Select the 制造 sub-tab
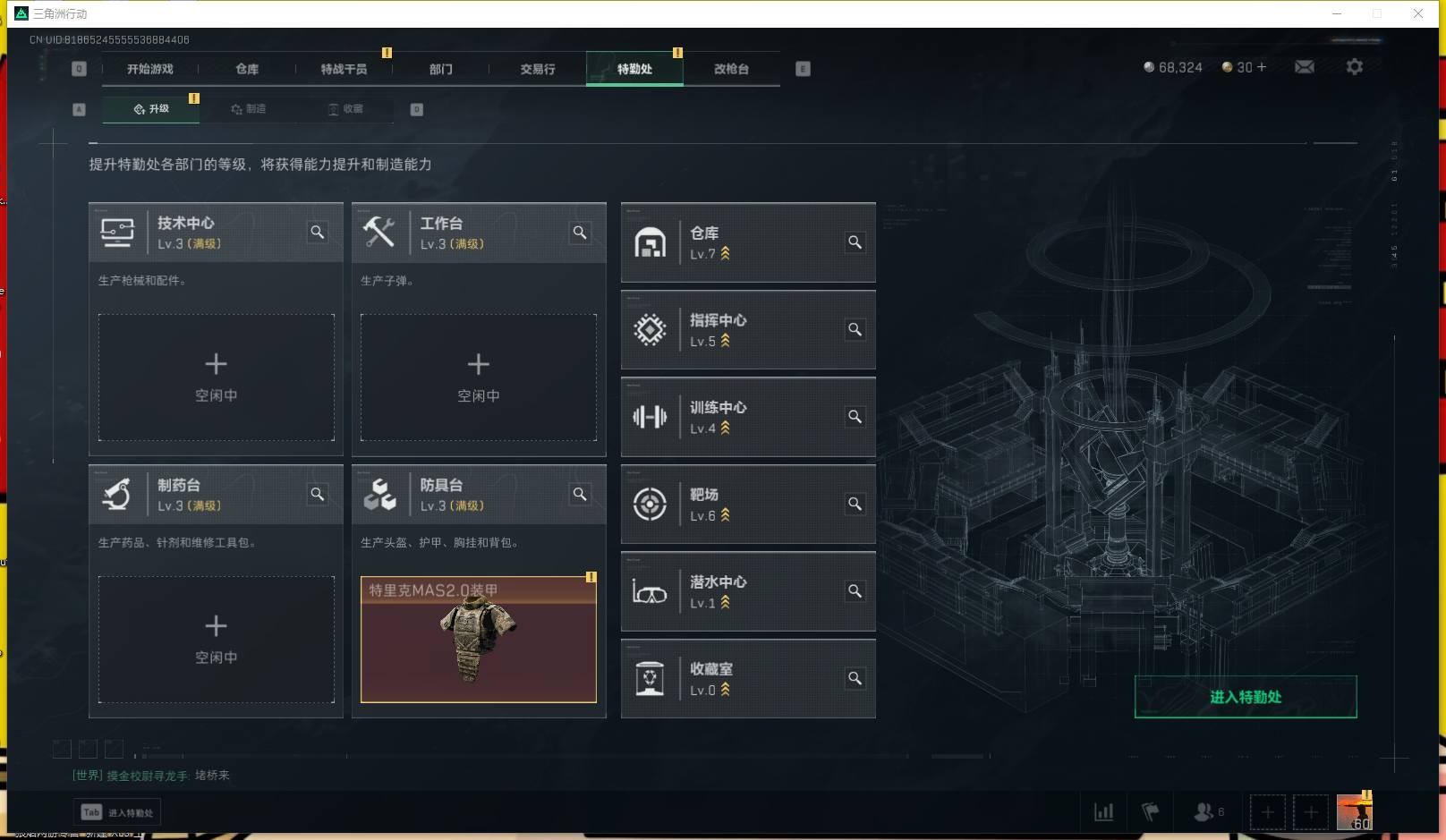The width and height of the screenshot is (1446, 840). [248, 109]
